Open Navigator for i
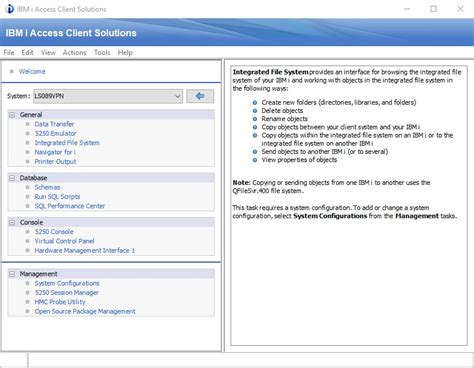Image resolution: width=474 pixels, height=368 pixels. (x=55, y=152)
